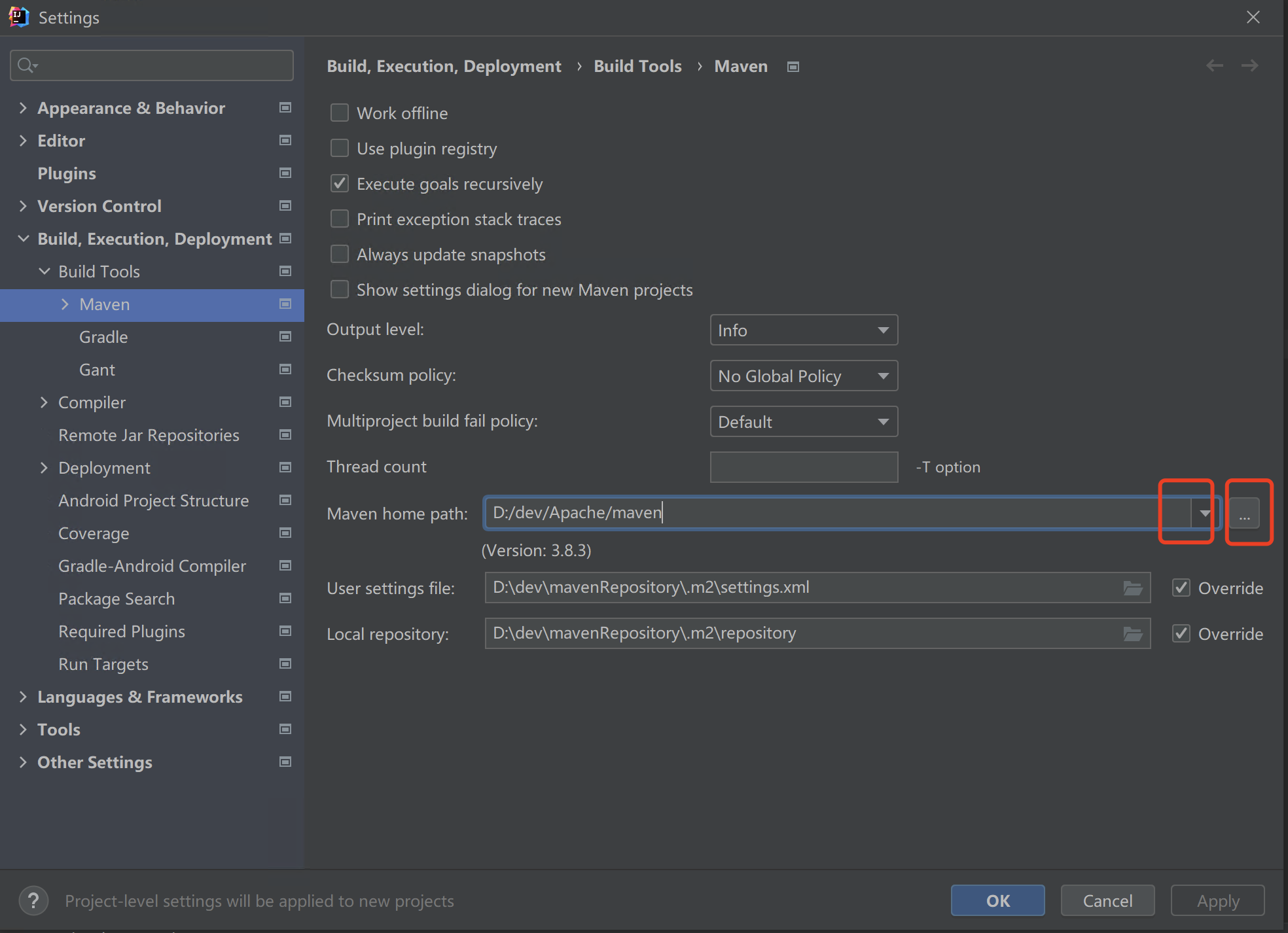Select Gradle in the settings tree

point(103,337)
